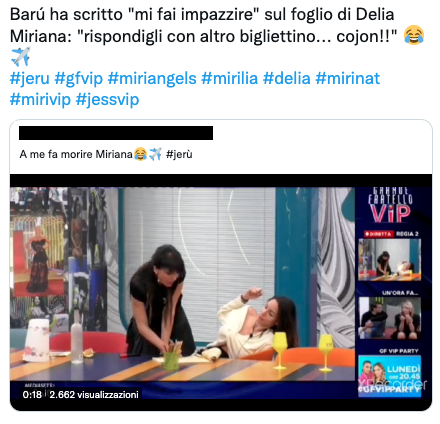Click the 0:18 video duration label
440x424 pixels.
(32, 395)
